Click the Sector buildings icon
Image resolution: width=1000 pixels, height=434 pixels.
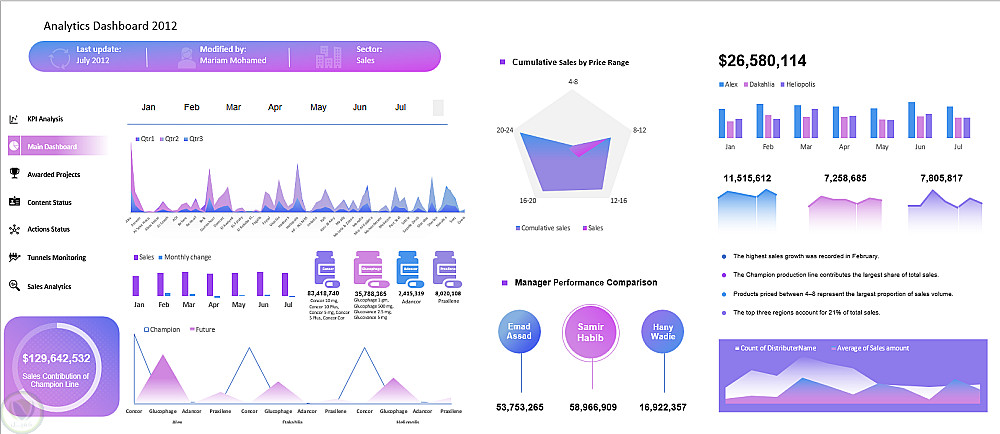click(328, 57)
